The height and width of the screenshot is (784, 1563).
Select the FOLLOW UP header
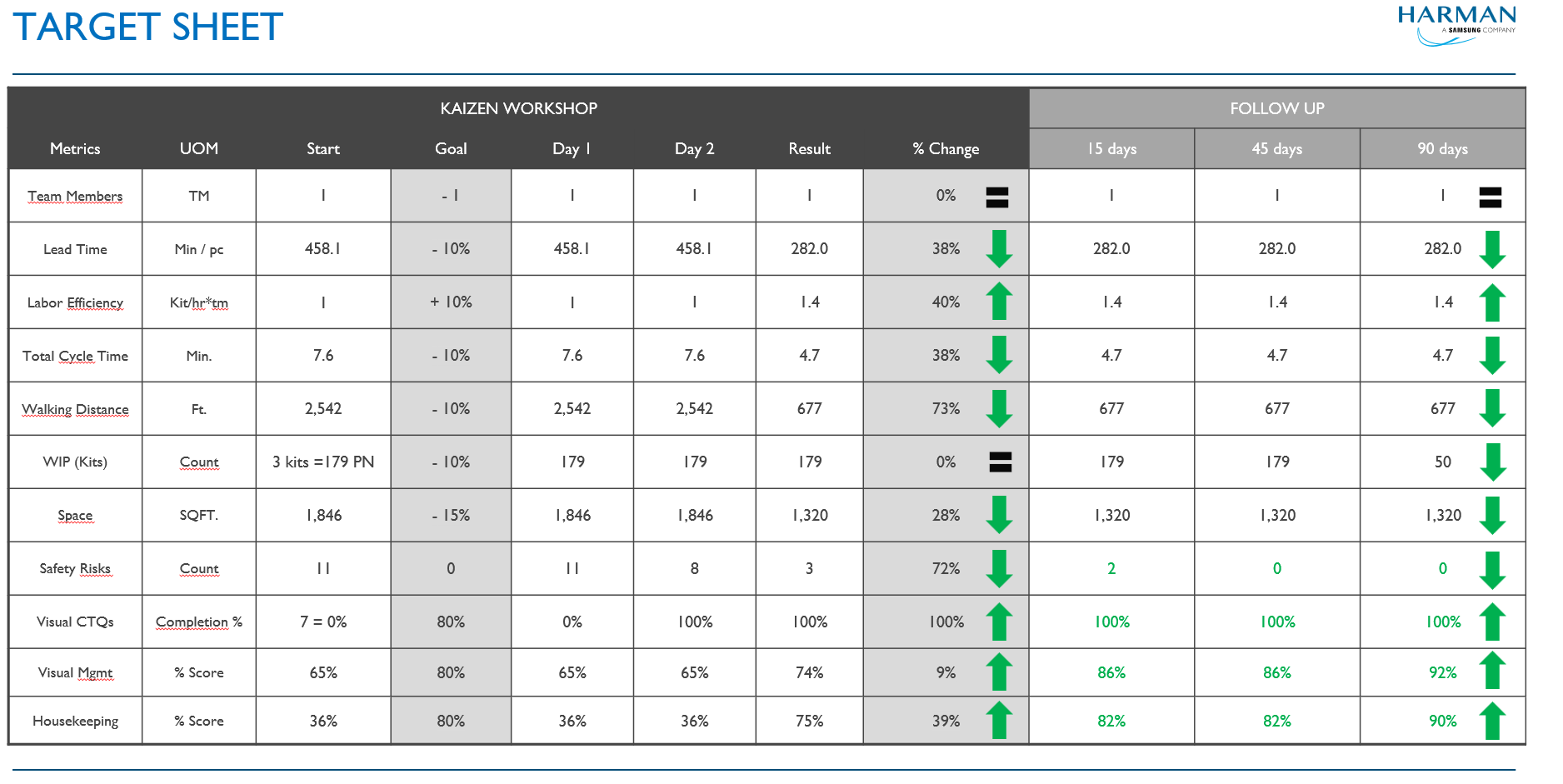coord(1276,108)
